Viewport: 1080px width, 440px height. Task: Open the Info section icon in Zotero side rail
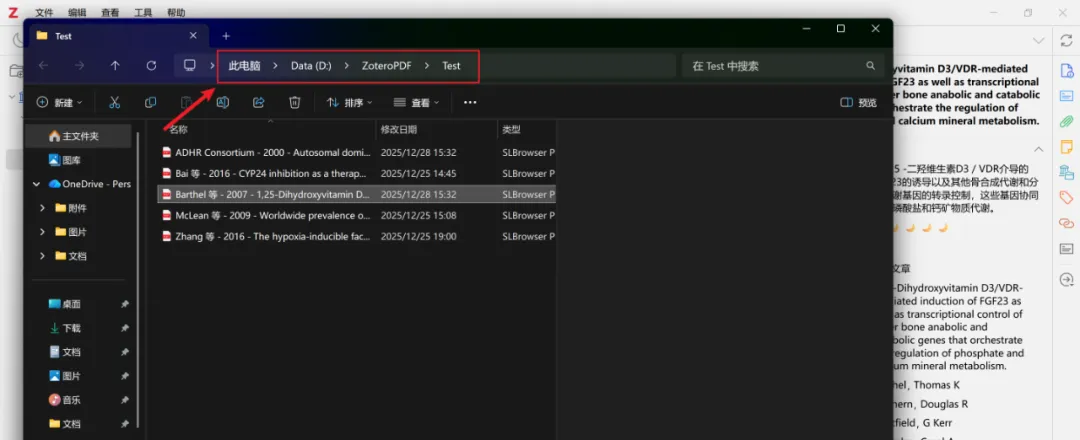(x=1066, y=70)
